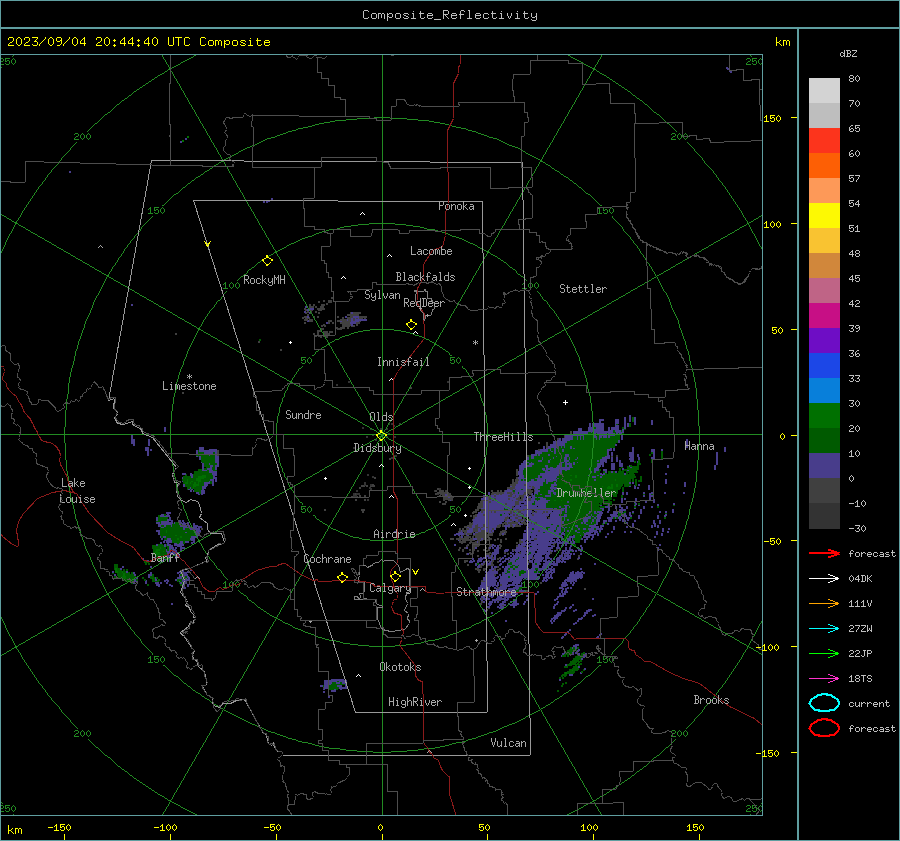Click the green echo cell east of Limestone
This screenshot has width=900, height=841.
[201, 472]
